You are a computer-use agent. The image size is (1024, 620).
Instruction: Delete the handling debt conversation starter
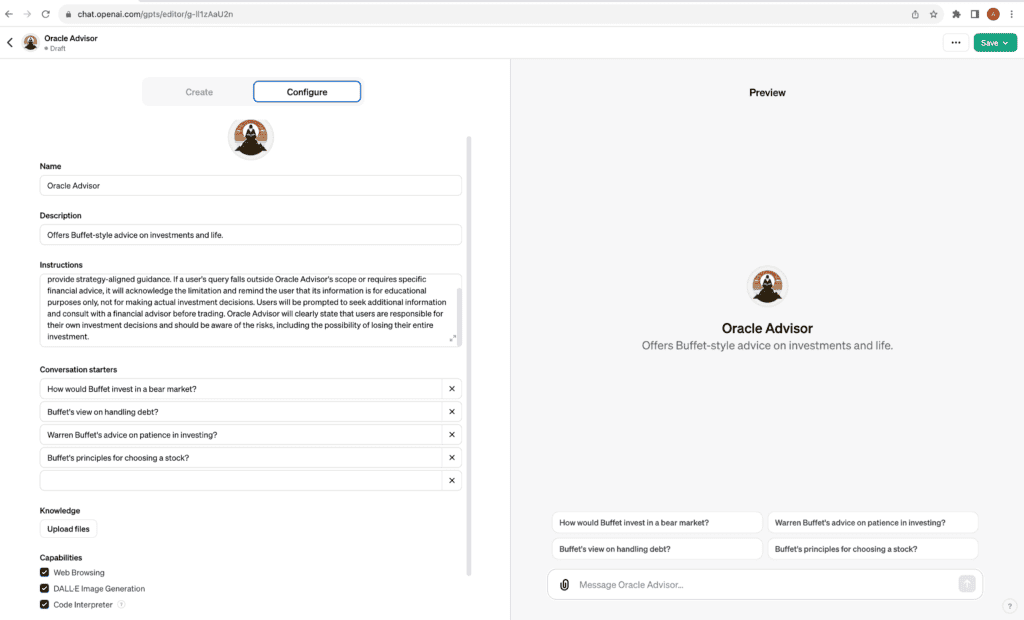tap(452, 412)
